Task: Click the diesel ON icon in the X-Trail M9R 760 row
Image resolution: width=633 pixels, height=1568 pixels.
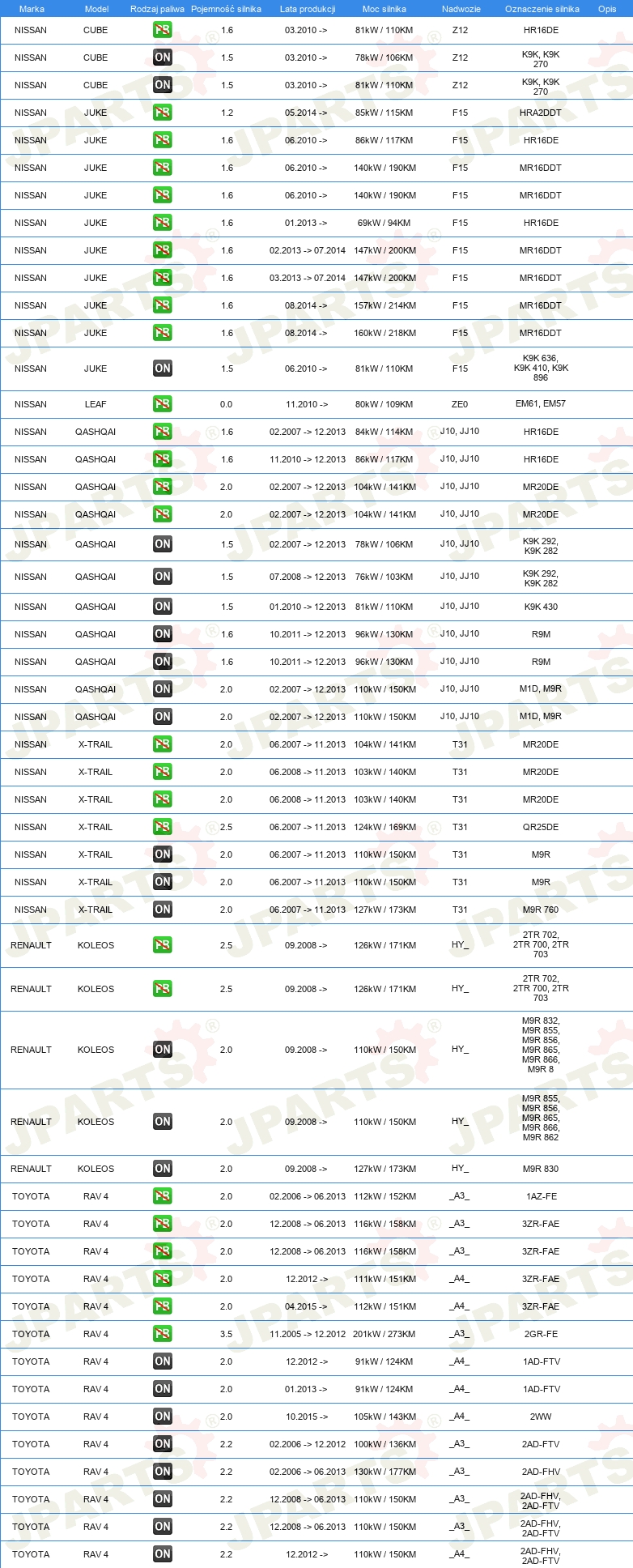Action: (x=163, y=910)
